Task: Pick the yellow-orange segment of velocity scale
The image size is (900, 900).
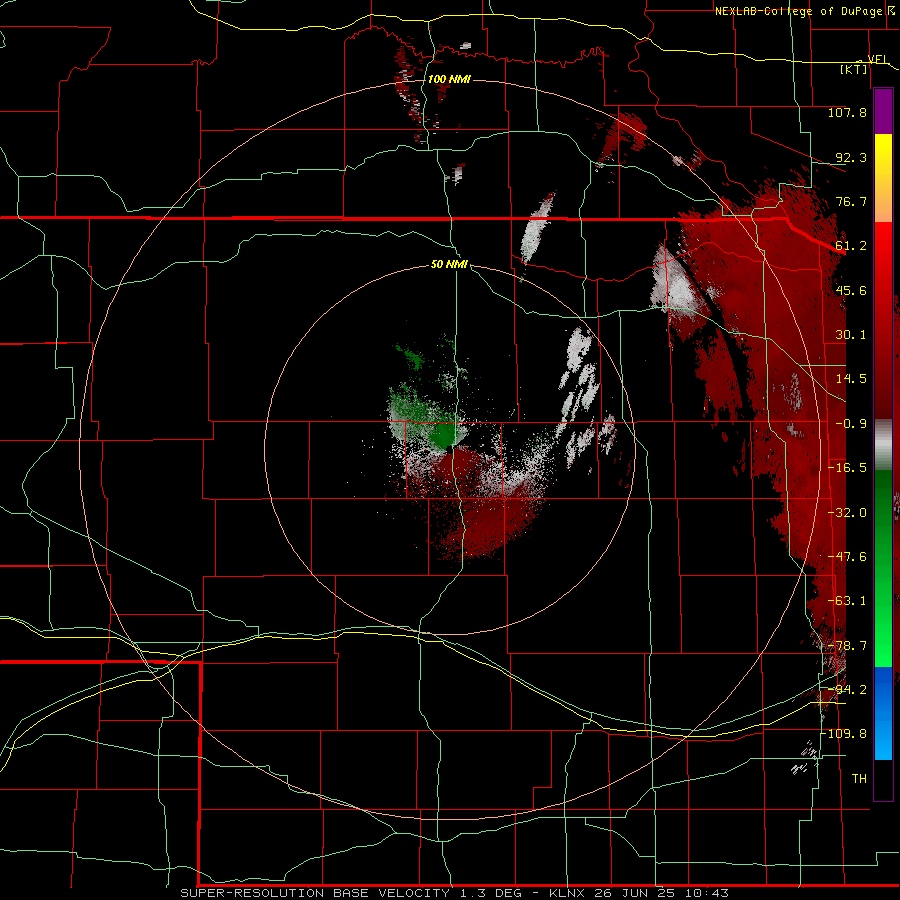Action: [x=883, y=178]
